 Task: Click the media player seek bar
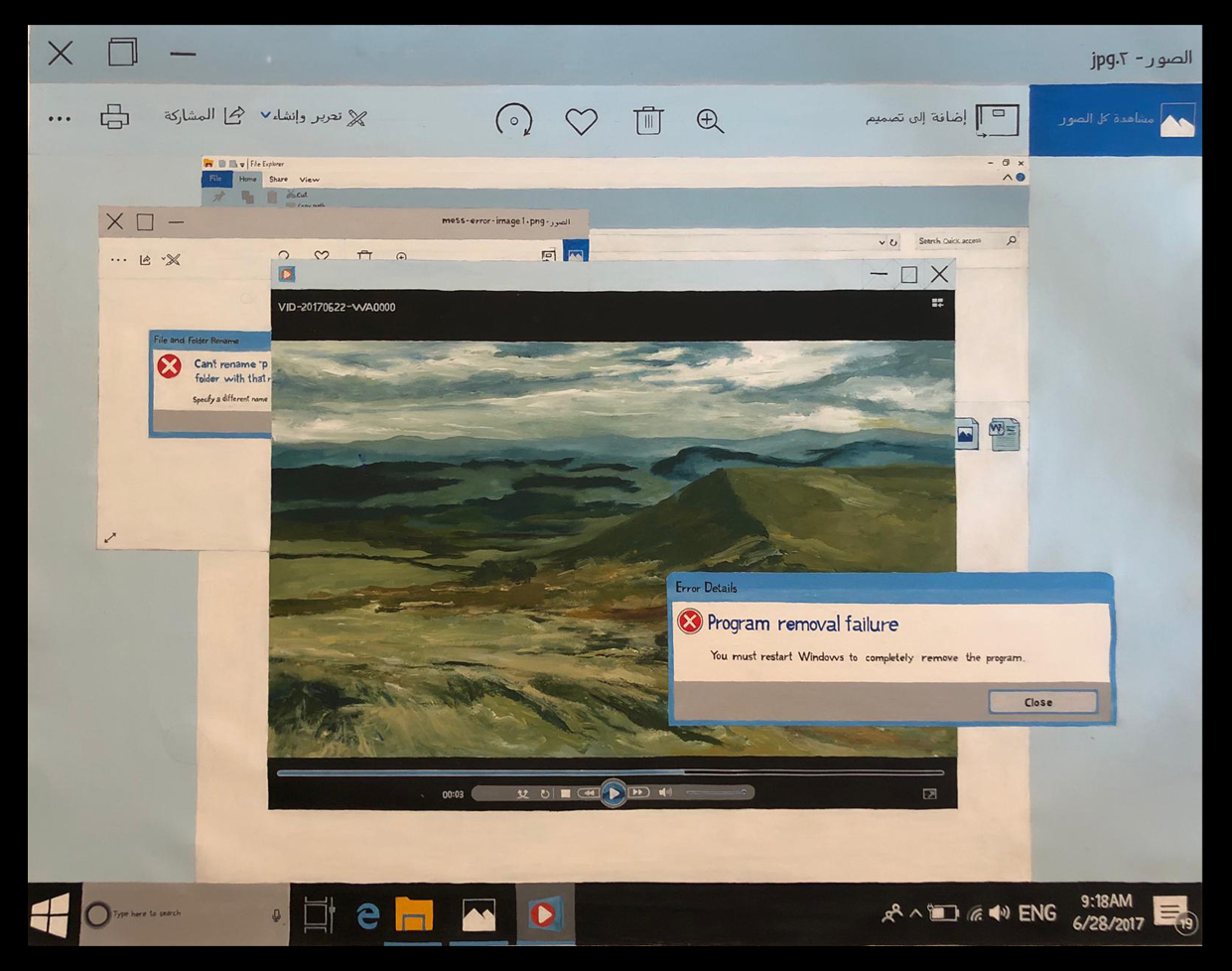(611, 771)
